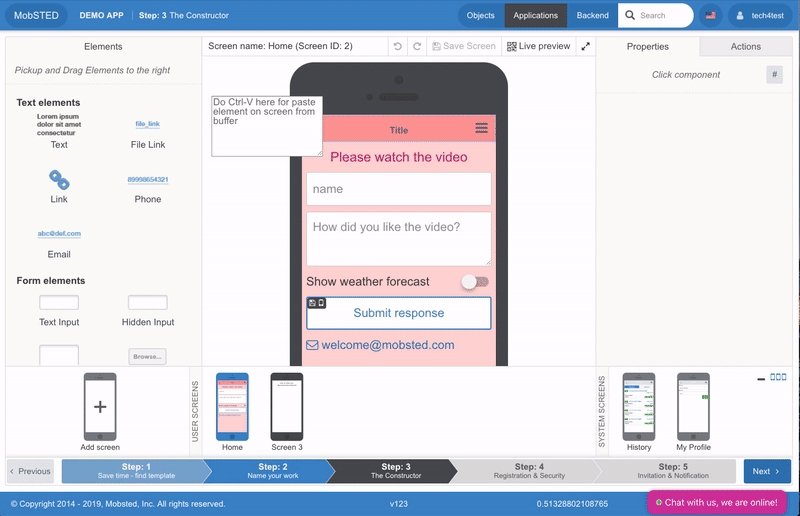This screenshot has width=800, height=516.
Task: Select the Phone element icon
Action: click(x=148, y=180)
